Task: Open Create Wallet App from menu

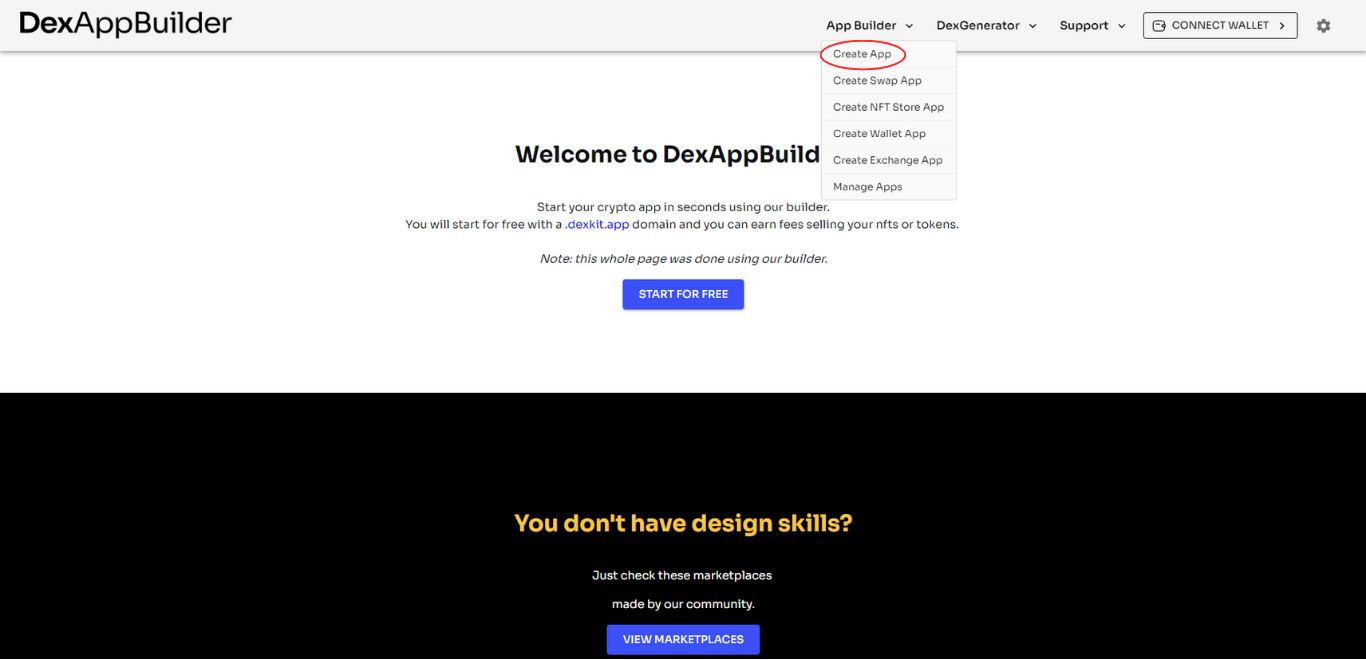Action: click(879, 133)
